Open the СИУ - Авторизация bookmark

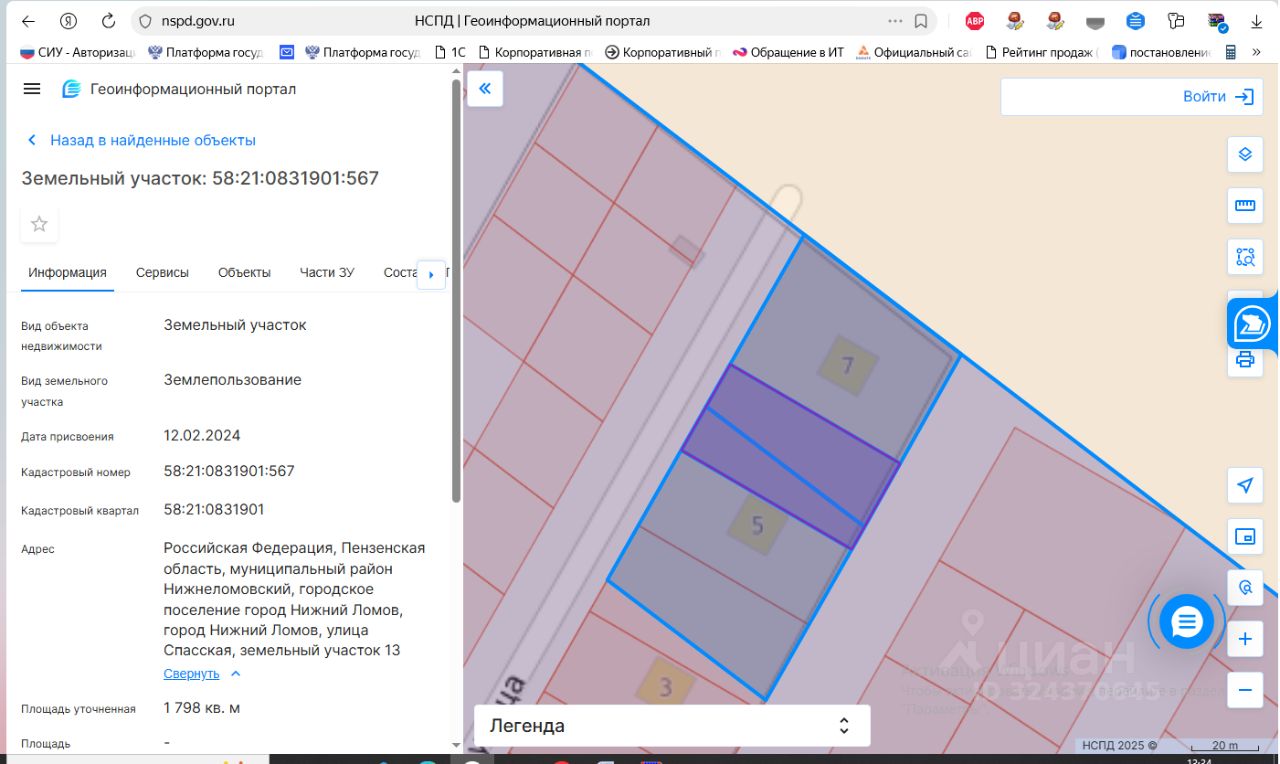click(78, 52)
